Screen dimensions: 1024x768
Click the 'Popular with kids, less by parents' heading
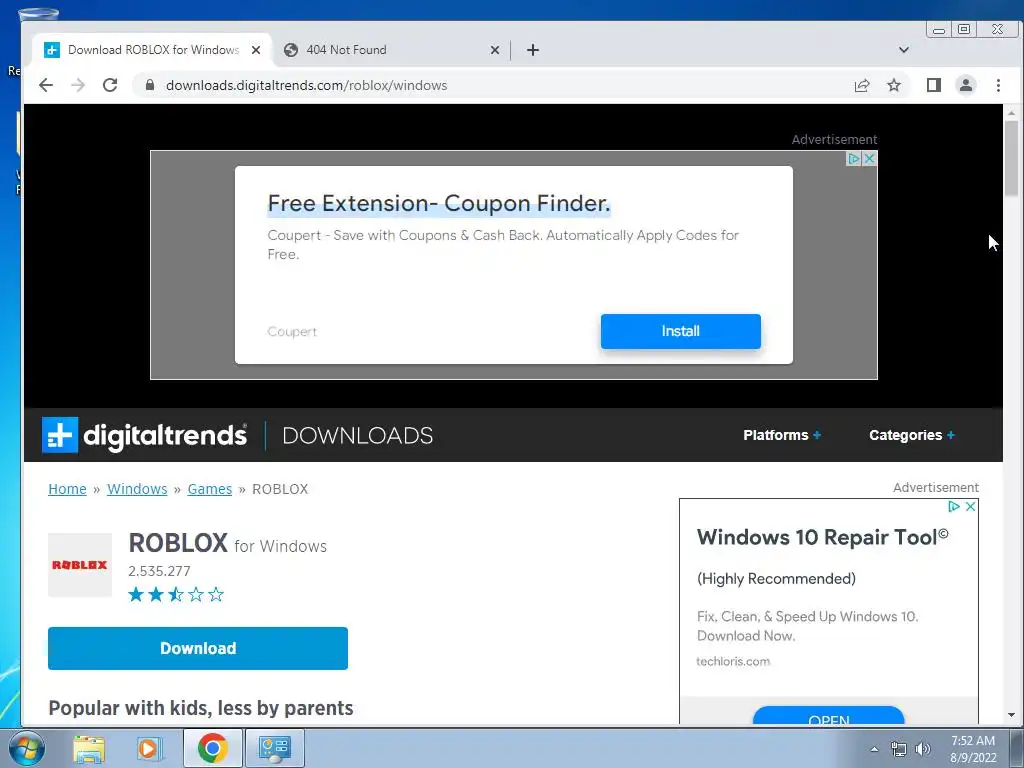[x=201, y=708]
